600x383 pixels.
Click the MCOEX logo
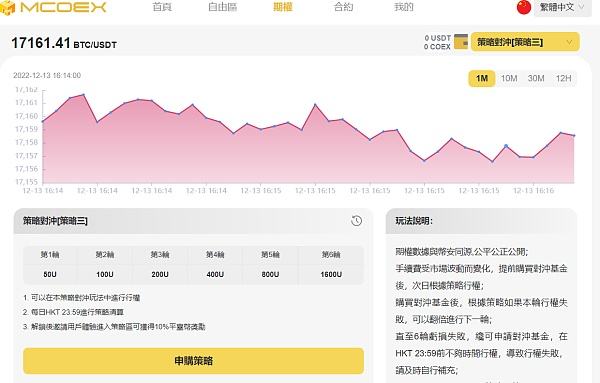pyautogui.click(x=53, y=7)
